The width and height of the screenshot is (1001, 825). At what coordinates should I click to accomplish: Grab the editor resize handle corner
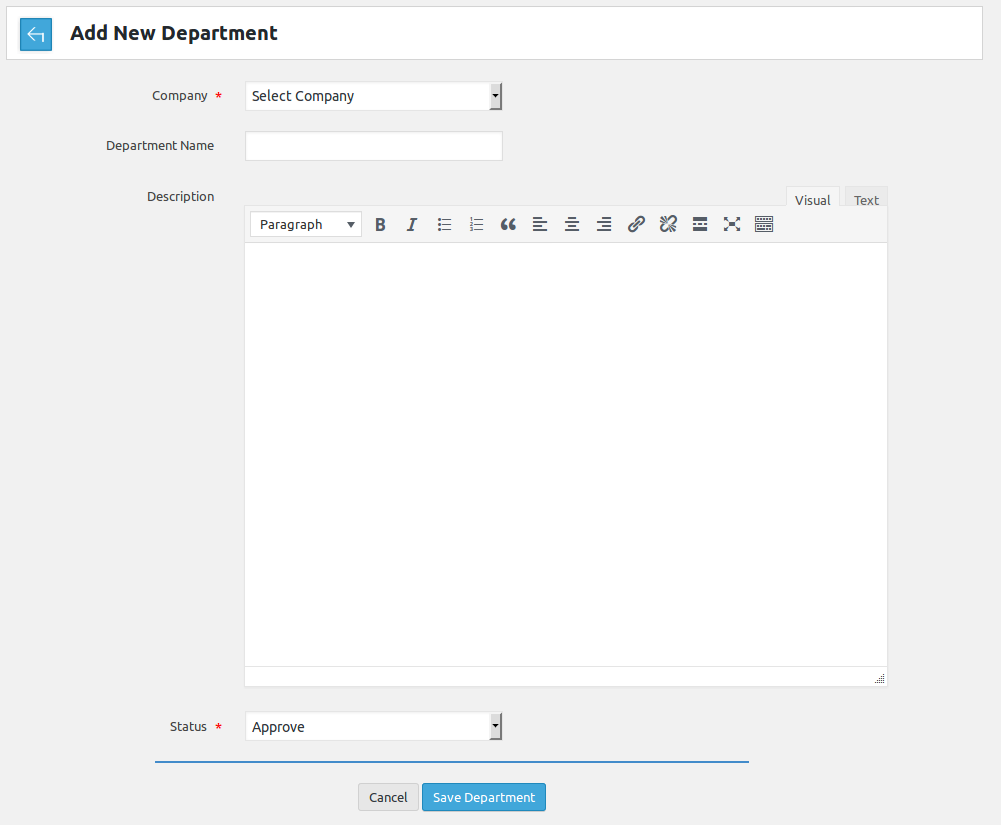[x=880, y=679]
